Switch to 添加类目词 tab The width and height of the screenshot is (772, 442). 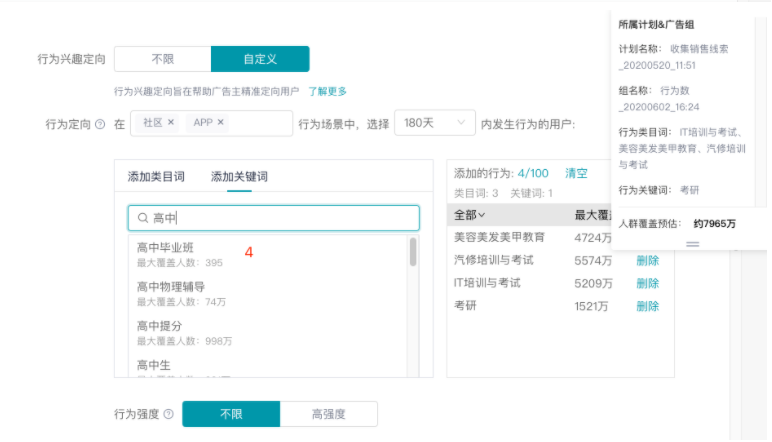[156, 176]
